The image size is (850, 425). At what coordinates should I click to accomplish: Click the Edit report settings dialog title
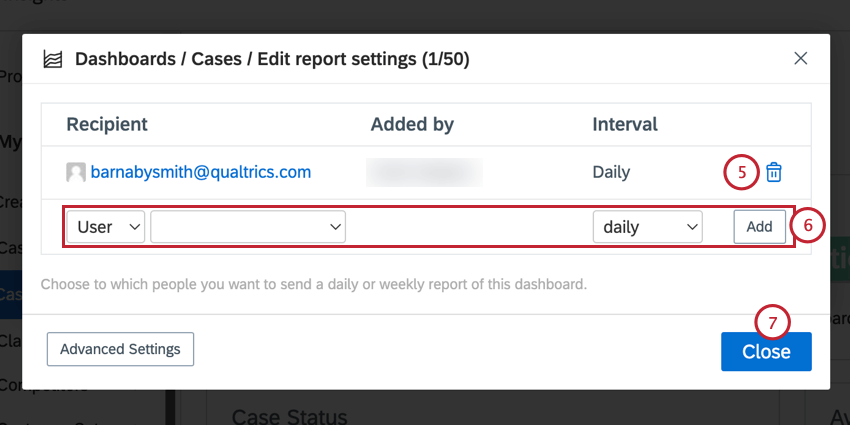[x=272, y=59]
